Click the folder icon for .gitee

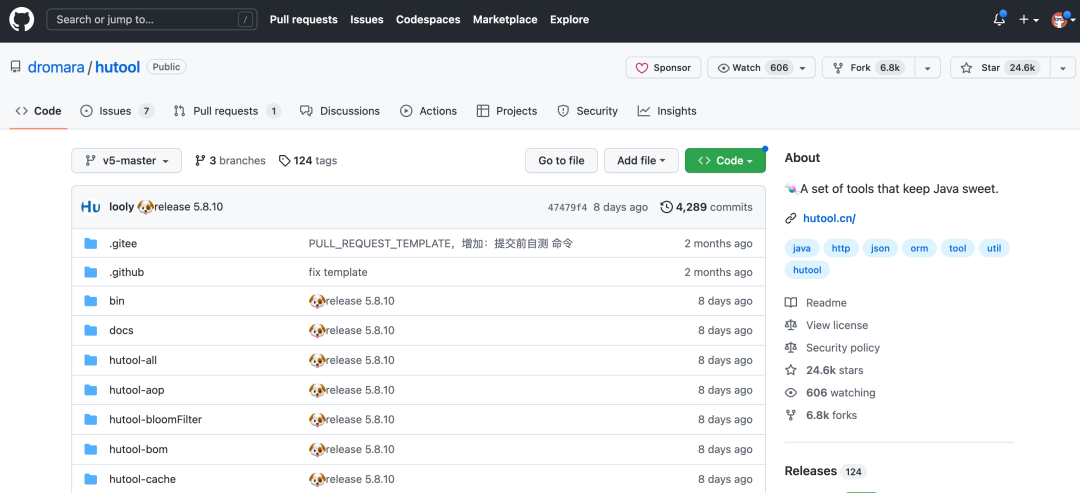coord(91,243)
